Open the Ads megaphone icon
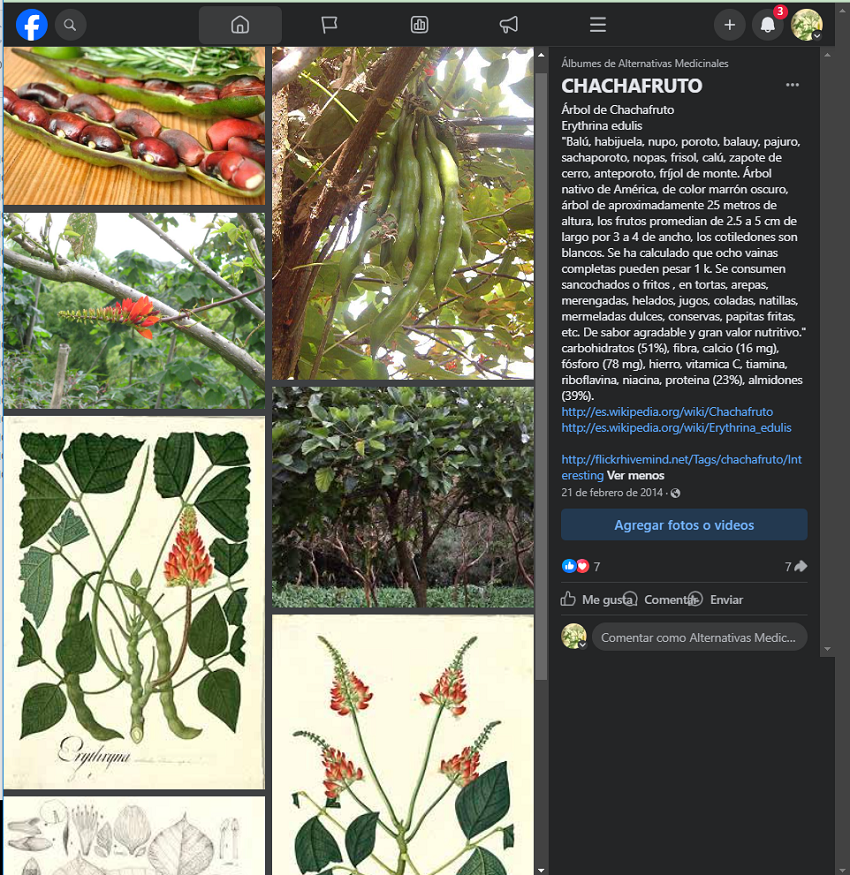The height and width of the screenshot is (875, 850). [x=508, y=25]
